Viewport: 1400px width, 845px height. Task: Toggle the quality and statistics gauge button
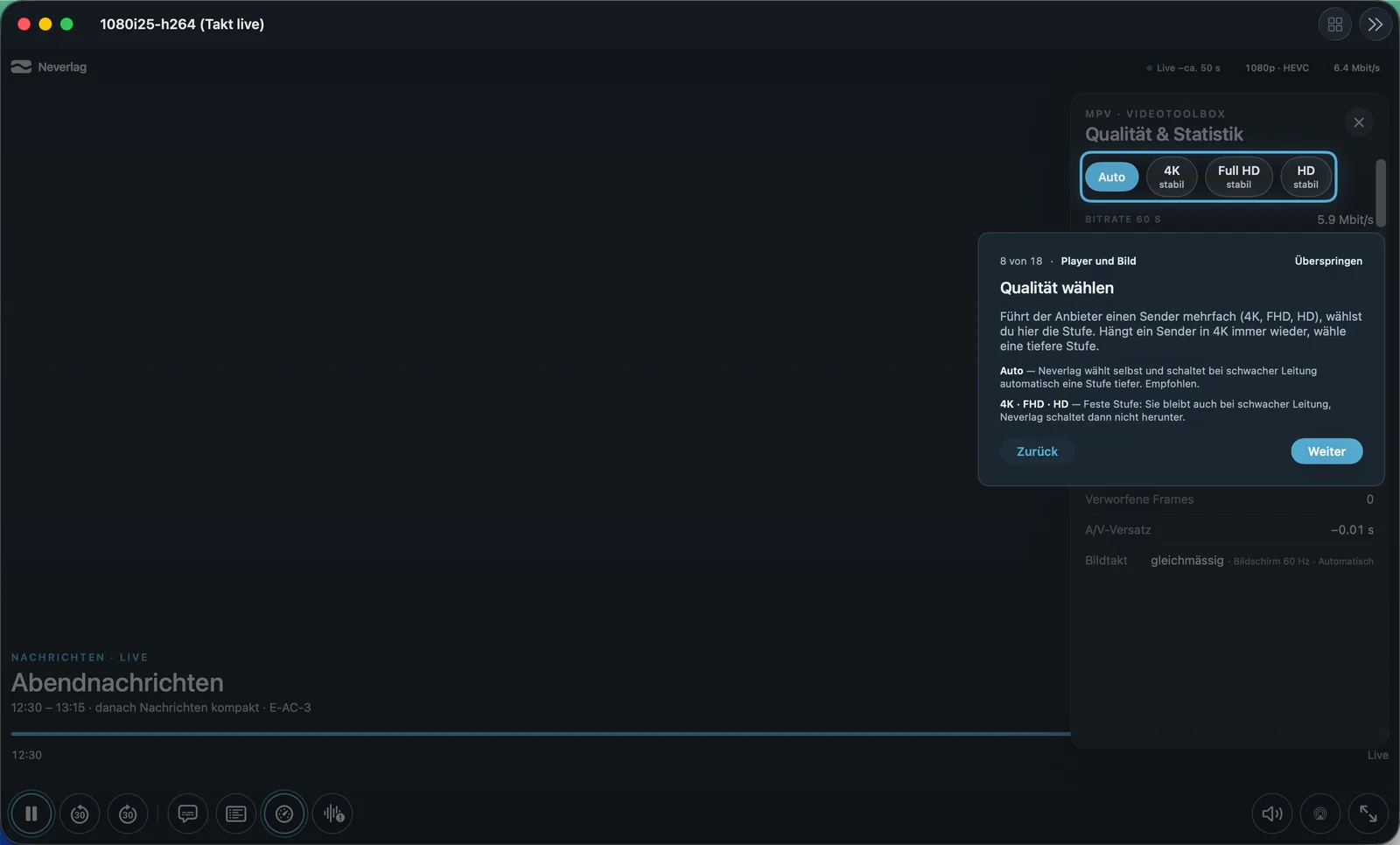click(284, 814)
